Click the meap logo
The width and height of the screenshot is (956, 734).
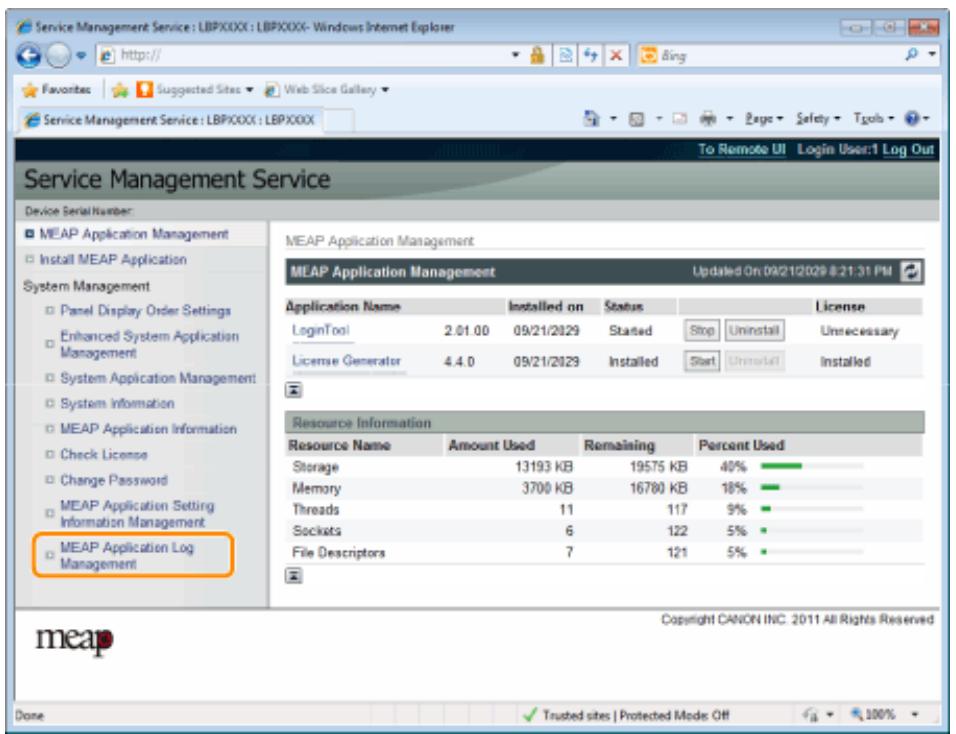pyautogui.click(x=74, y=641)
